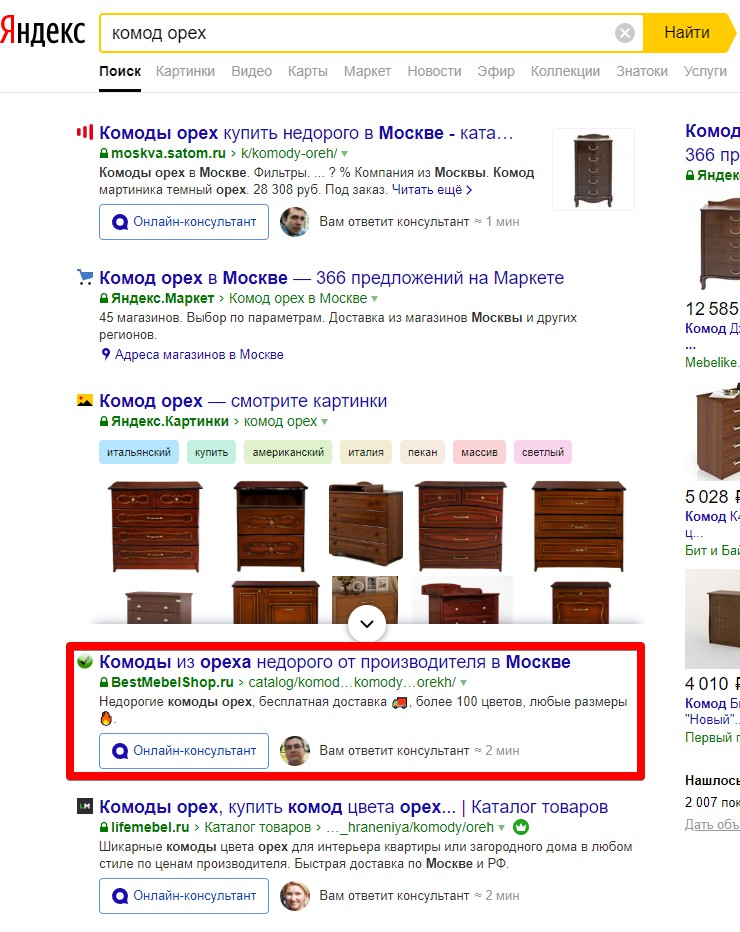The width and height of the screenshot is (740, 932).
Task: Open the Услуги tab
Action: (705, 71)
